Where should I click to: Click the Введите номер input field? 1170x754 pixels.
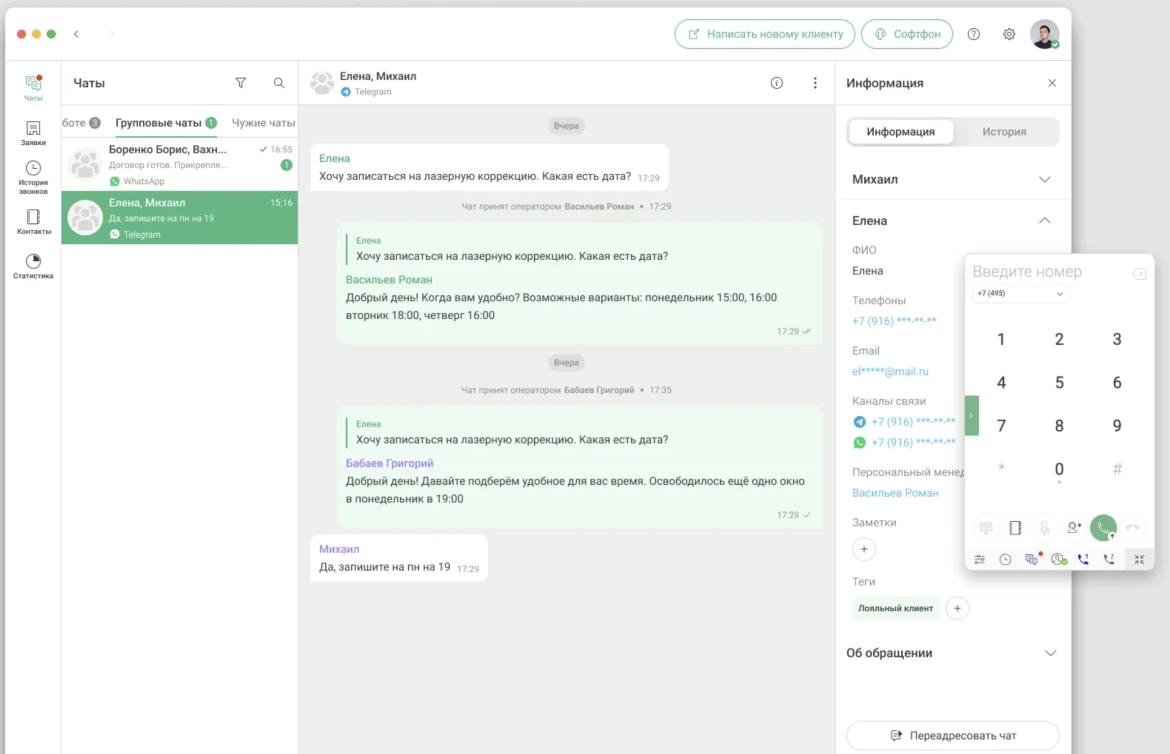tap(1045, 272)
